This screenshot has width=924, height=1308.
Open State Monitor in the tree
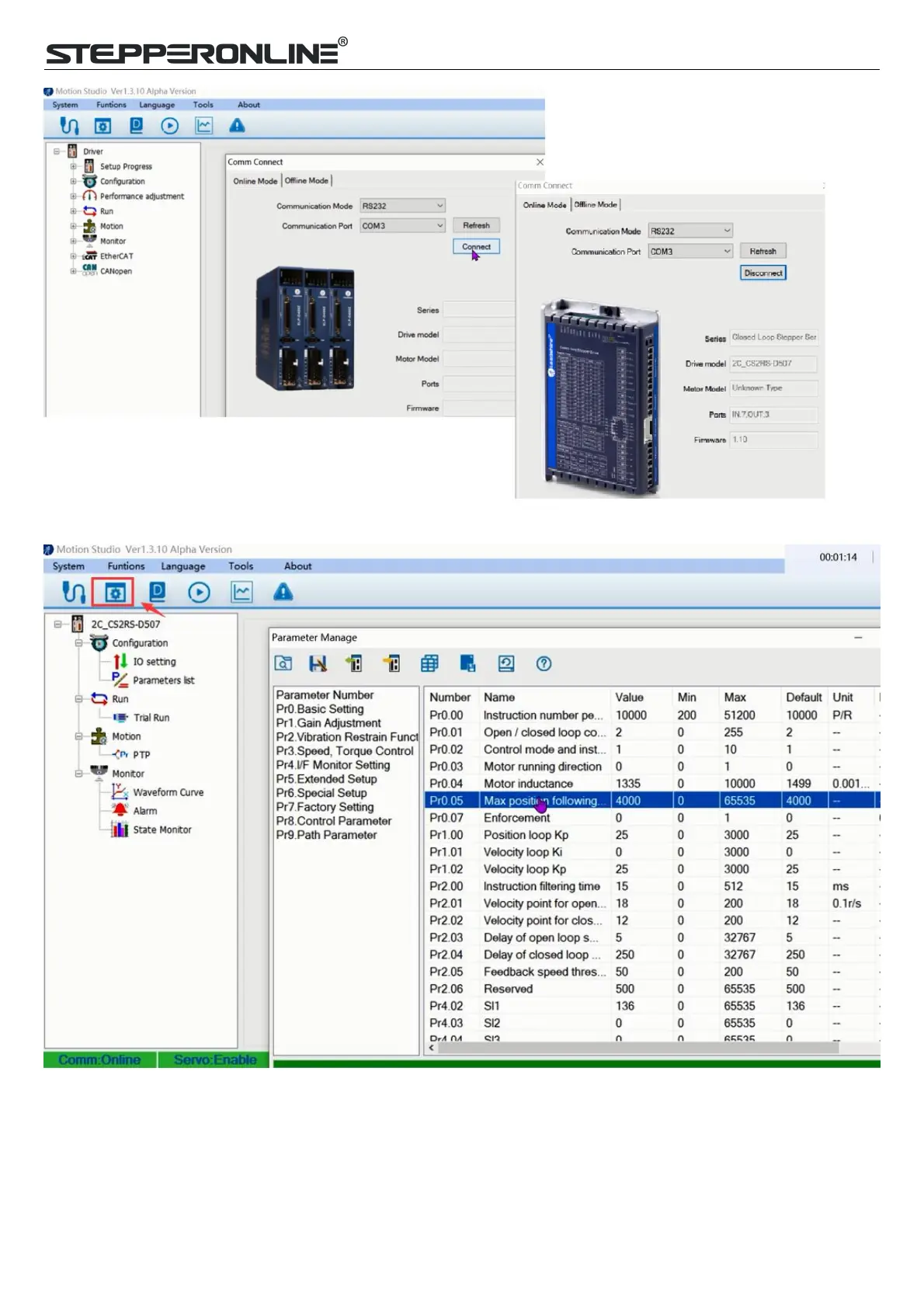tap(162, 830)
